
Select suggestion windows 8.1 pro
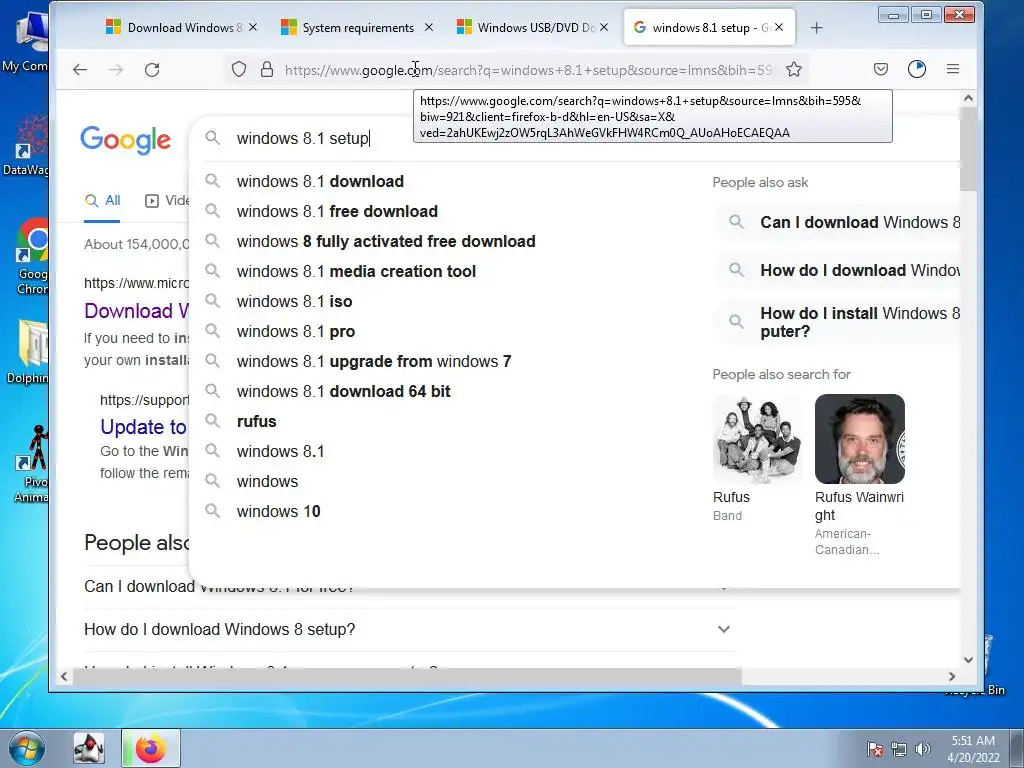[x=296, y=331]
